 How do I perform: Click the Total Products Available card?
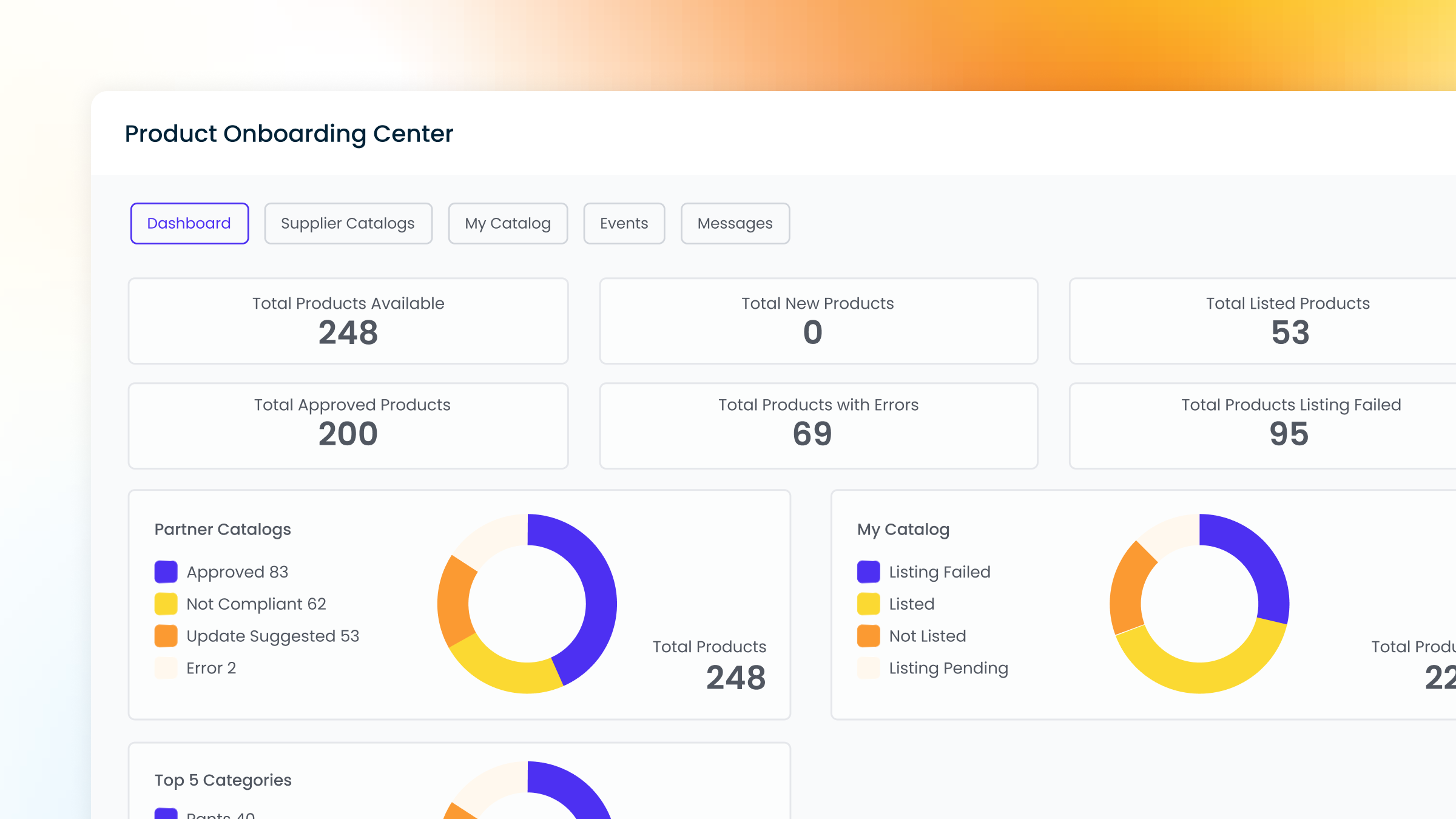[348, 321]
